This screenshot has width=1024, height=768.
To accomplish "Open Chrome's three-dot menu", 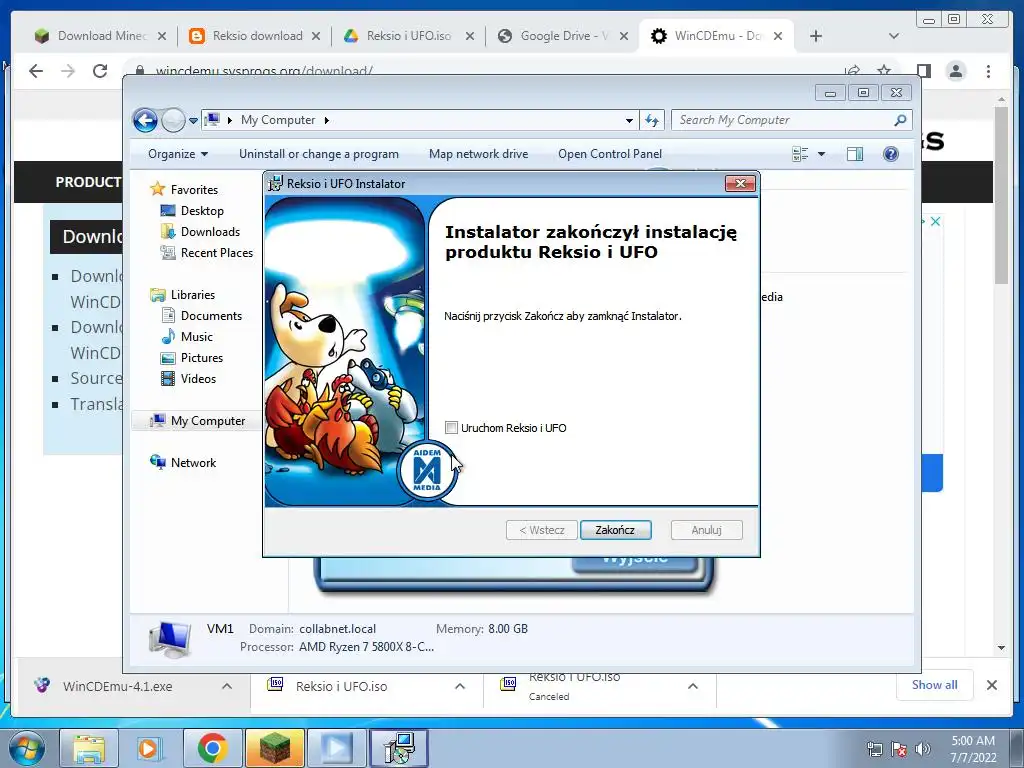I will pyautogui.click(x=989, y=71).
